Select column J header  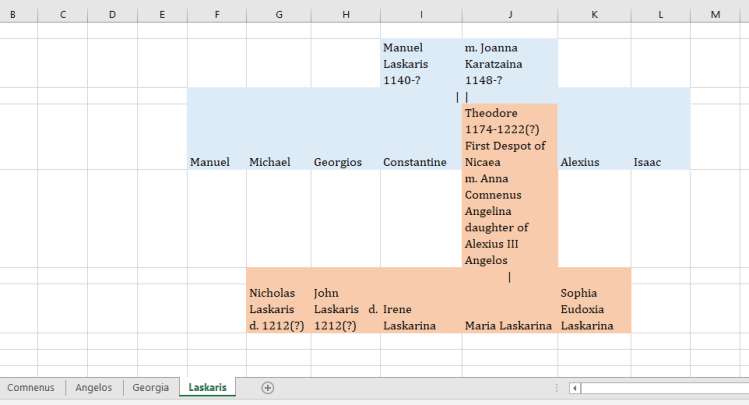[510, 14]
